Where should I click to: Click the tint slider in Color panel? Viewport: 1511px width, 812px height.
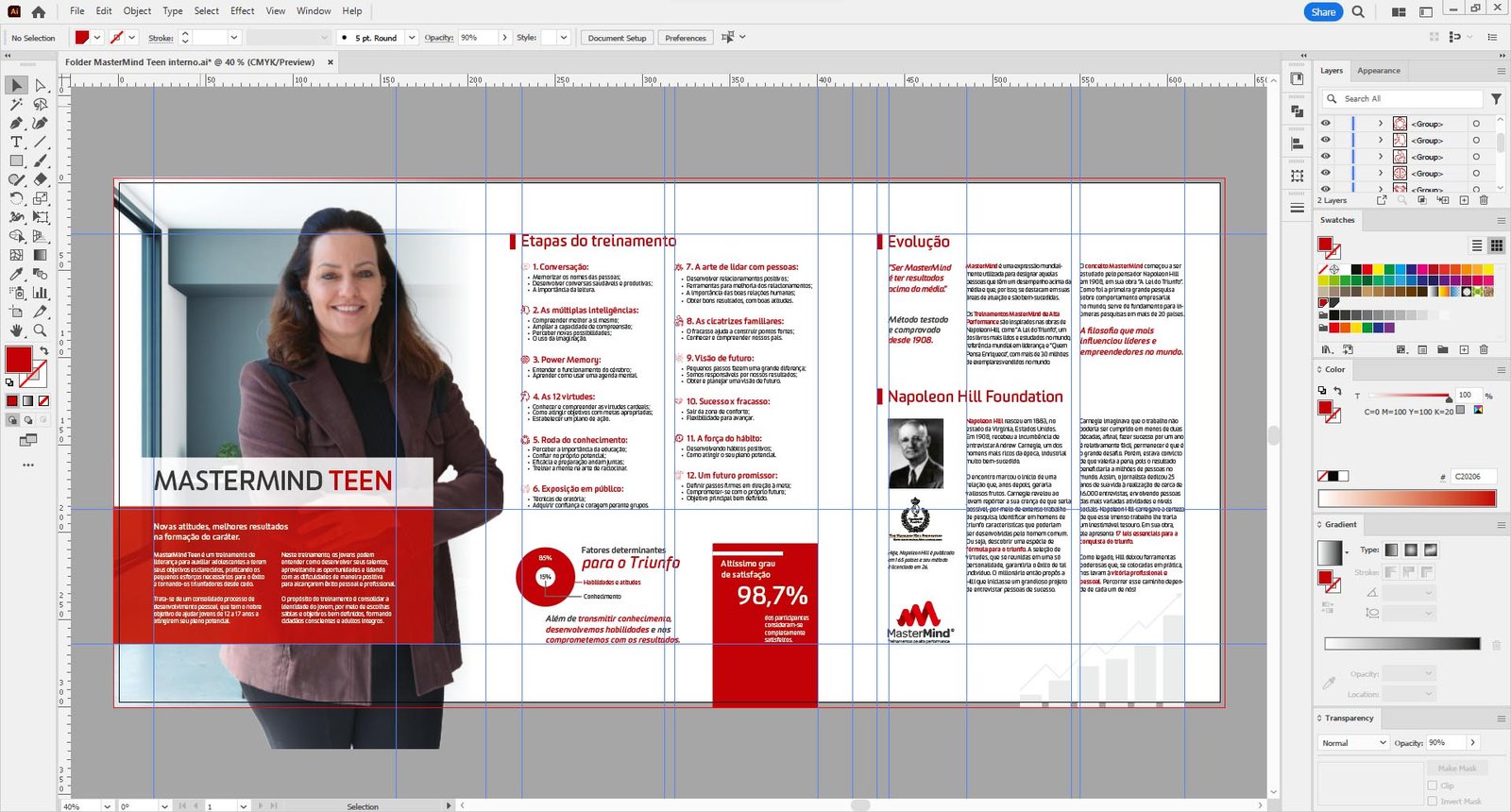coord(1408,397)
